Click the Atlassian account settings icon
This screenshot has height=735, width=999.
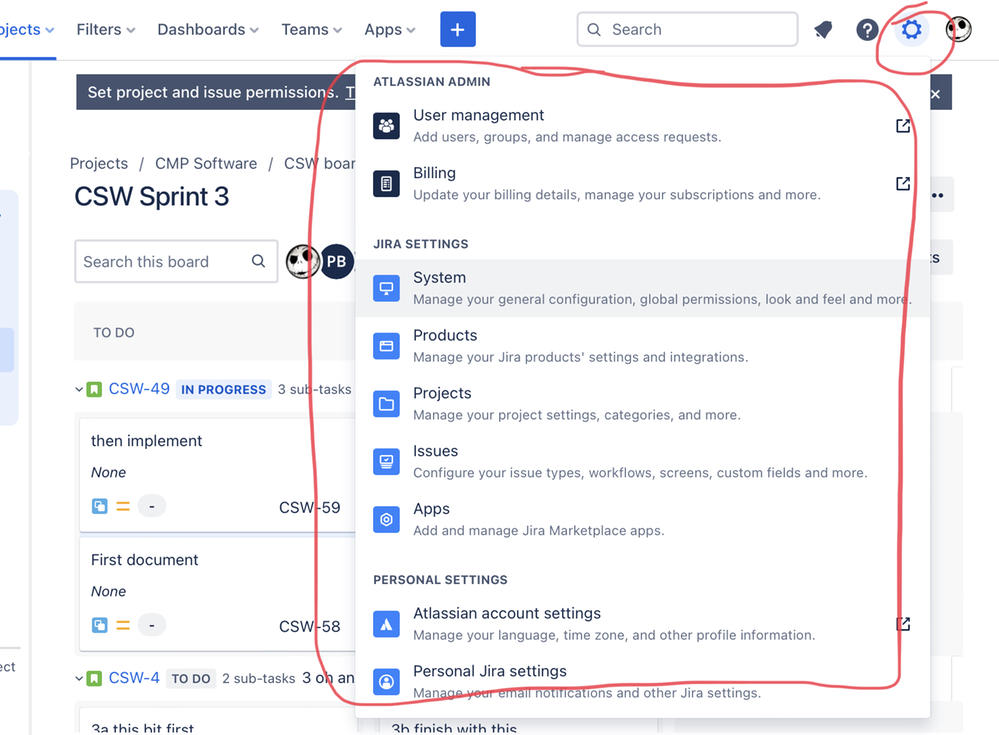[386, 624]
